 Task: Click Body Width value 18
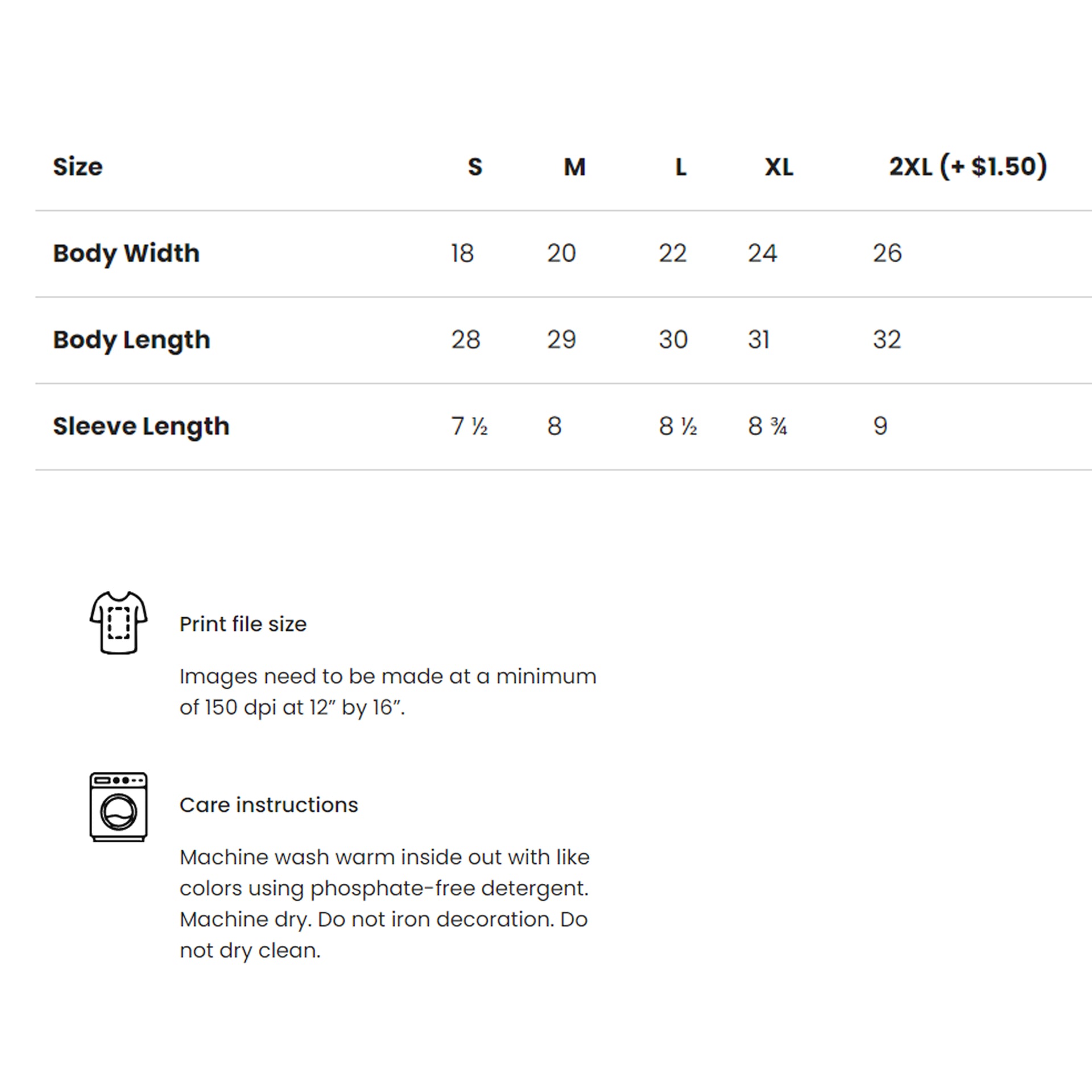(x=462, y=253)
